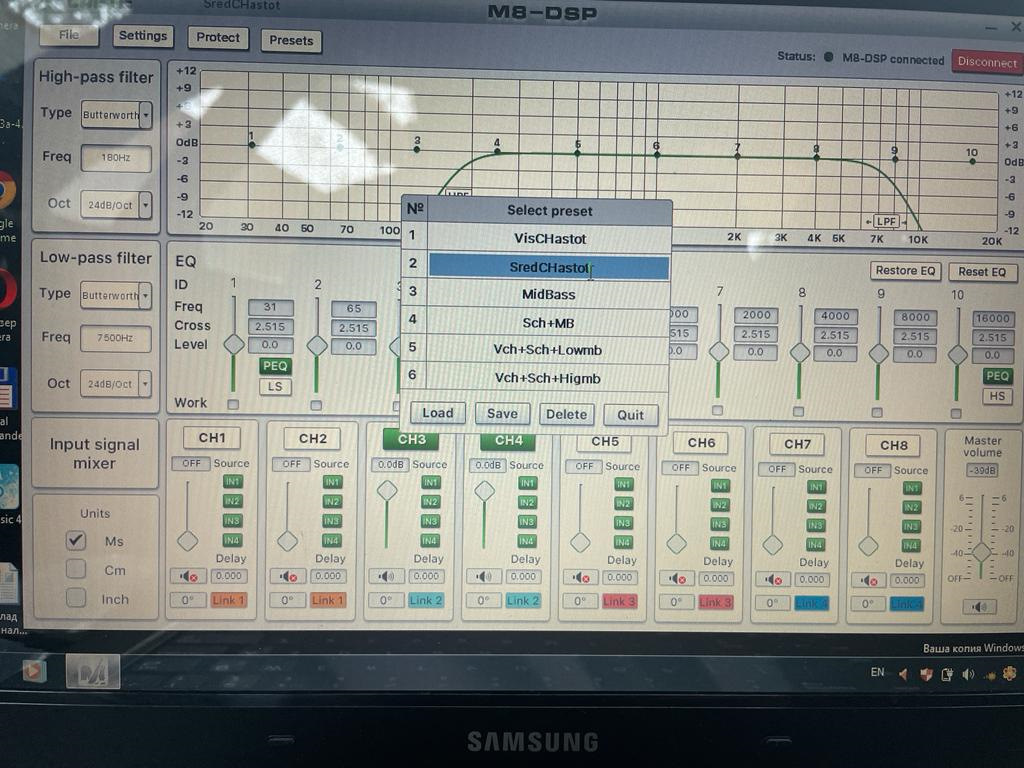1024x768 pixels.
Task: Select EQ point 3 on graph
Action: (417, 150)
